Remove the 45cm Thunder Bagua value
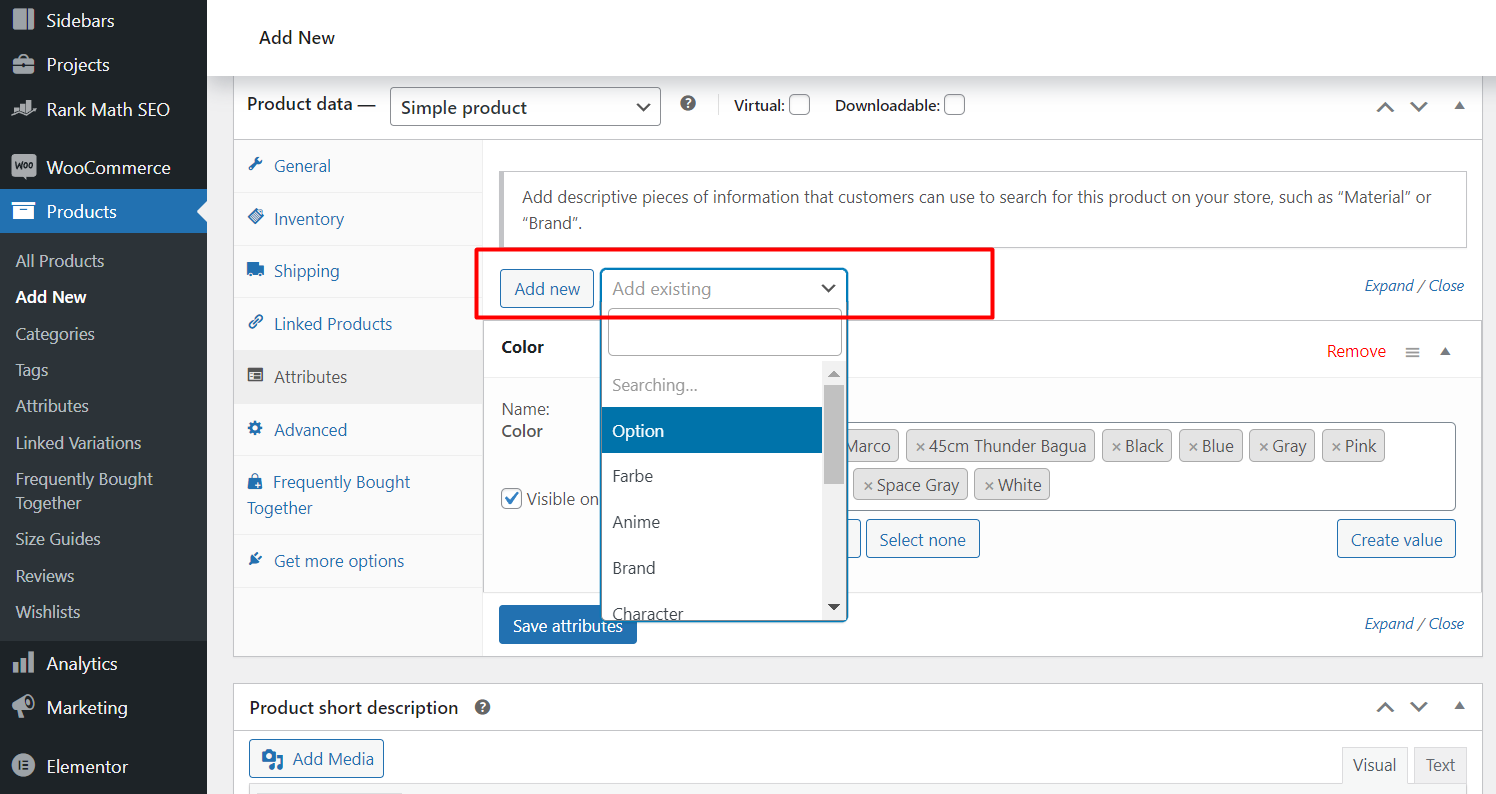This screenshot has height=794, width=1496. pyautogui.click(x=920, y=447)
